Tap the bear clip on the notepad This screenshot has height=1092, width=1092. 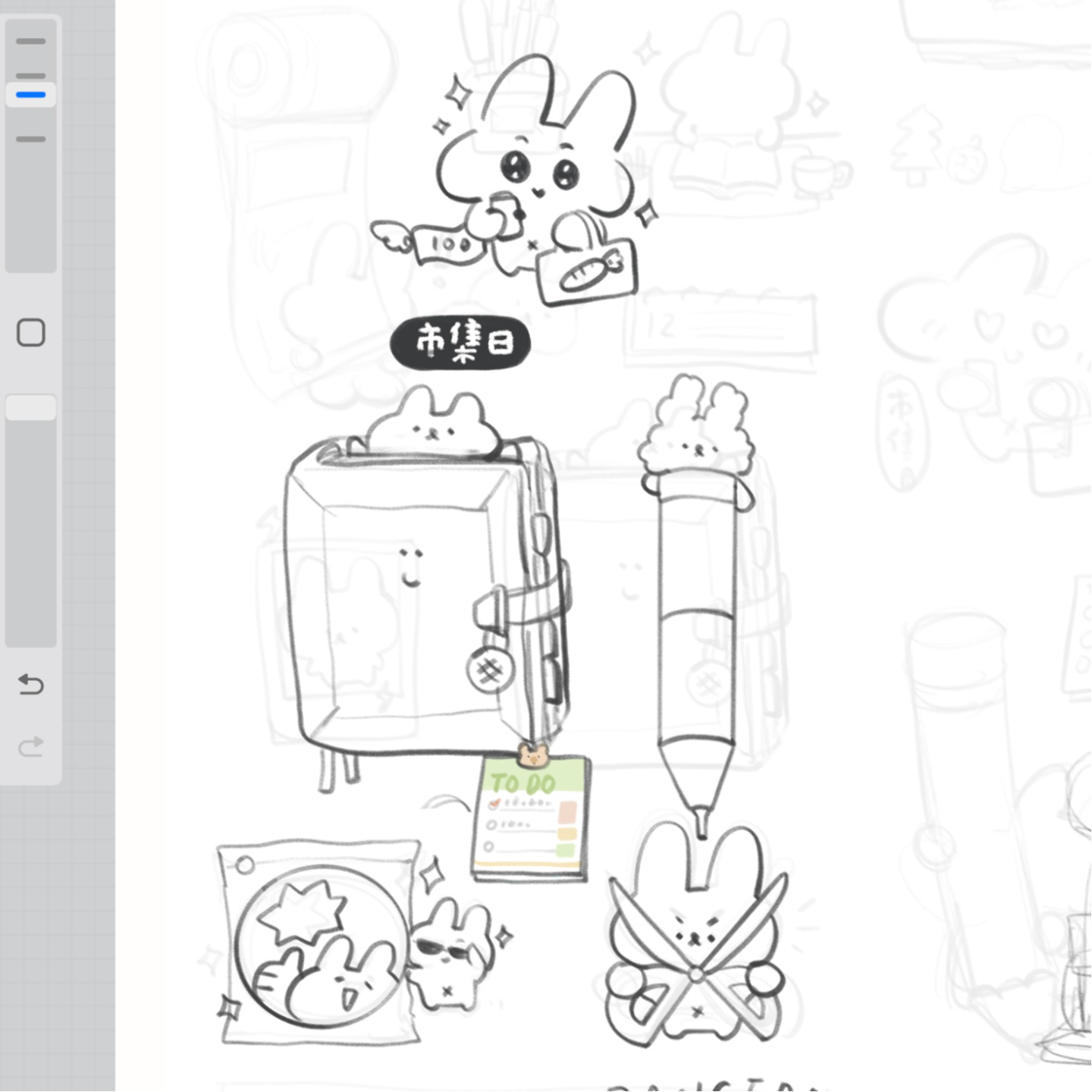(x=532, y=756)
